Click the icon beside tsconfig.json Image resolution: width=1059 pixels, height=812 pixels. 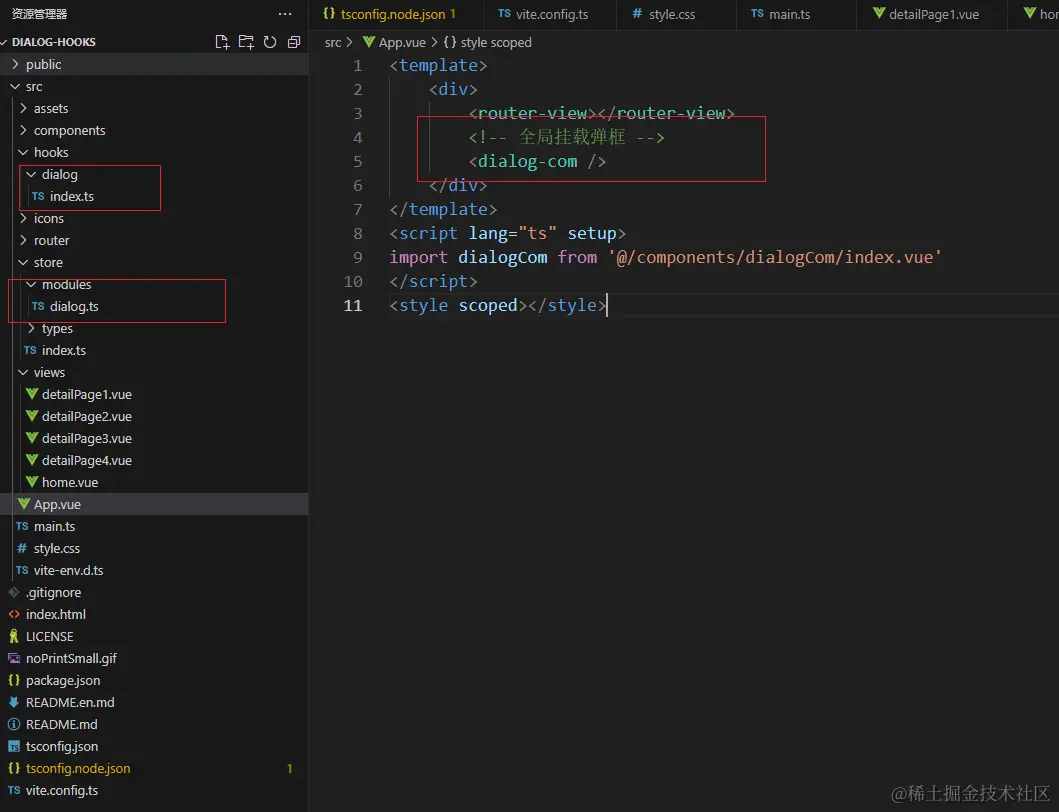14,746
